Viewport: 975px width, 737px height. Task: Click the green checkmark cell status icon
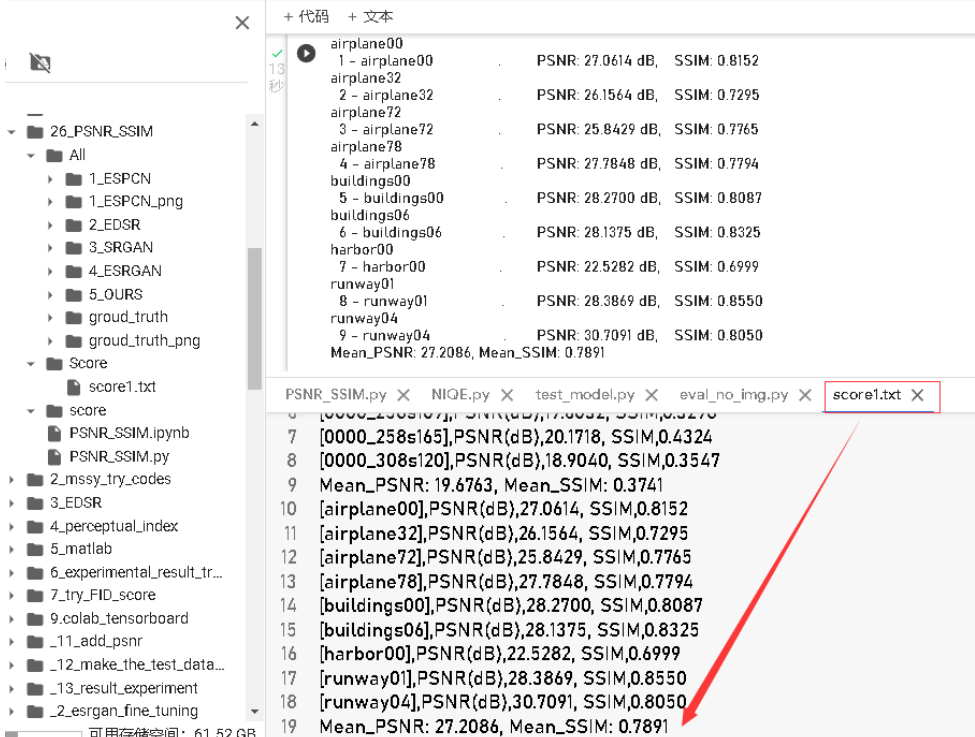coord(277,53)
